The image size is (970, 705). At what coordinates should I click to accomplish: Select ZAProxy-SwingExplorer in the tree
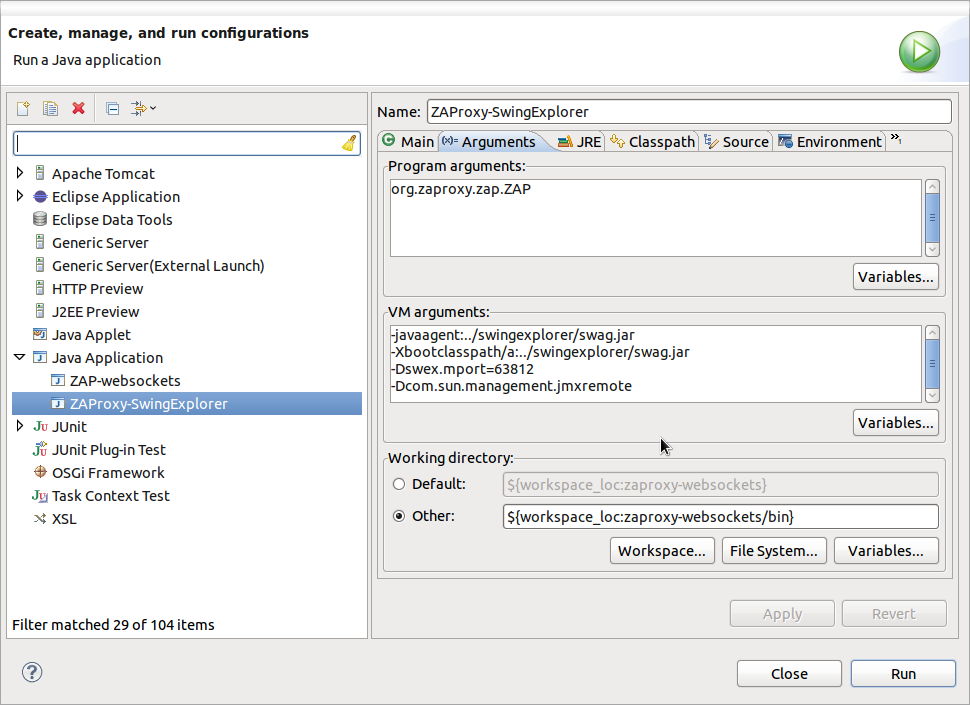click(x=187, y=403)
